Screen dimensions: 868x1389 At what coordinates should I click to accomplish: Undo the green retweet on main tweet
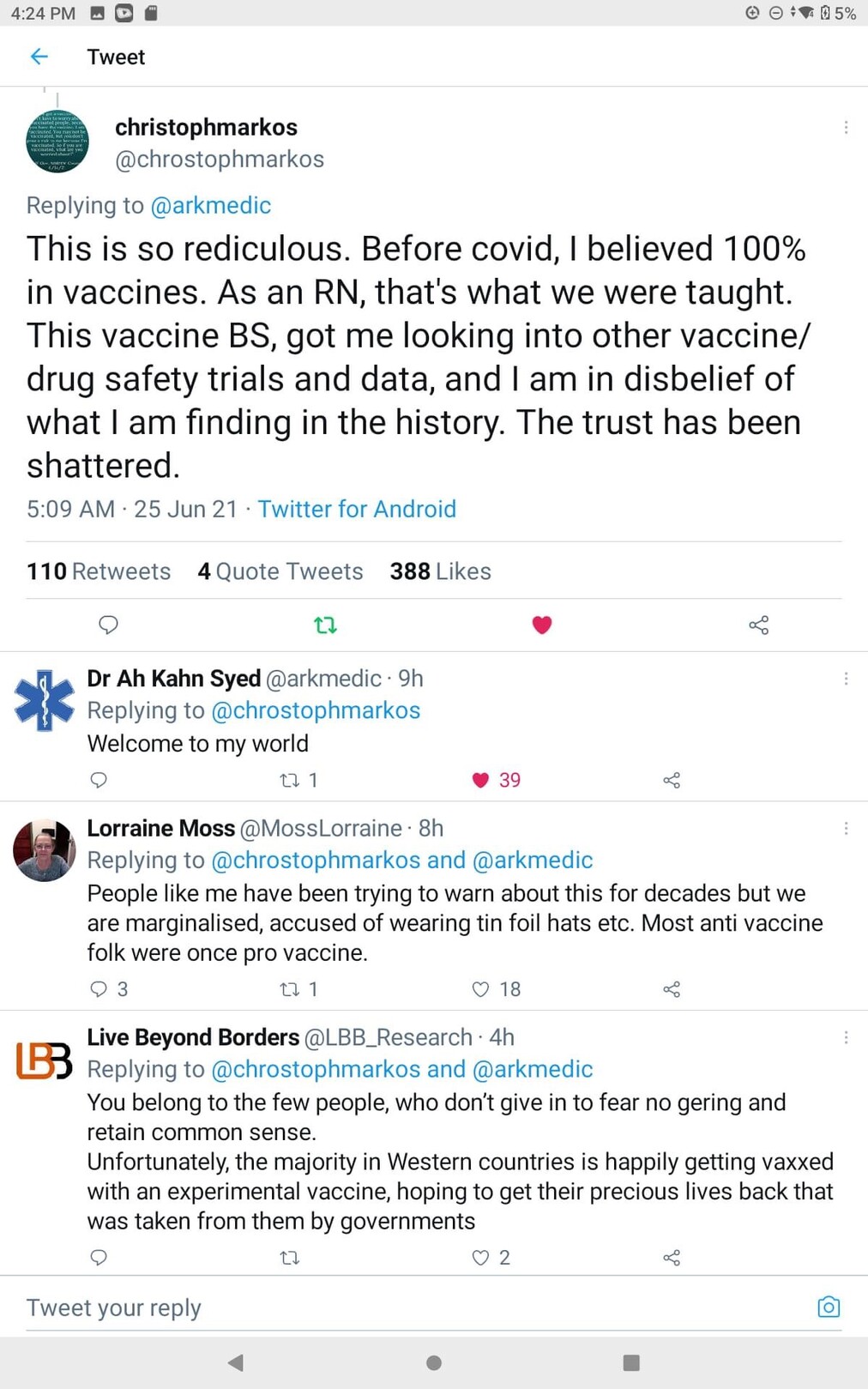coord(325,625)
